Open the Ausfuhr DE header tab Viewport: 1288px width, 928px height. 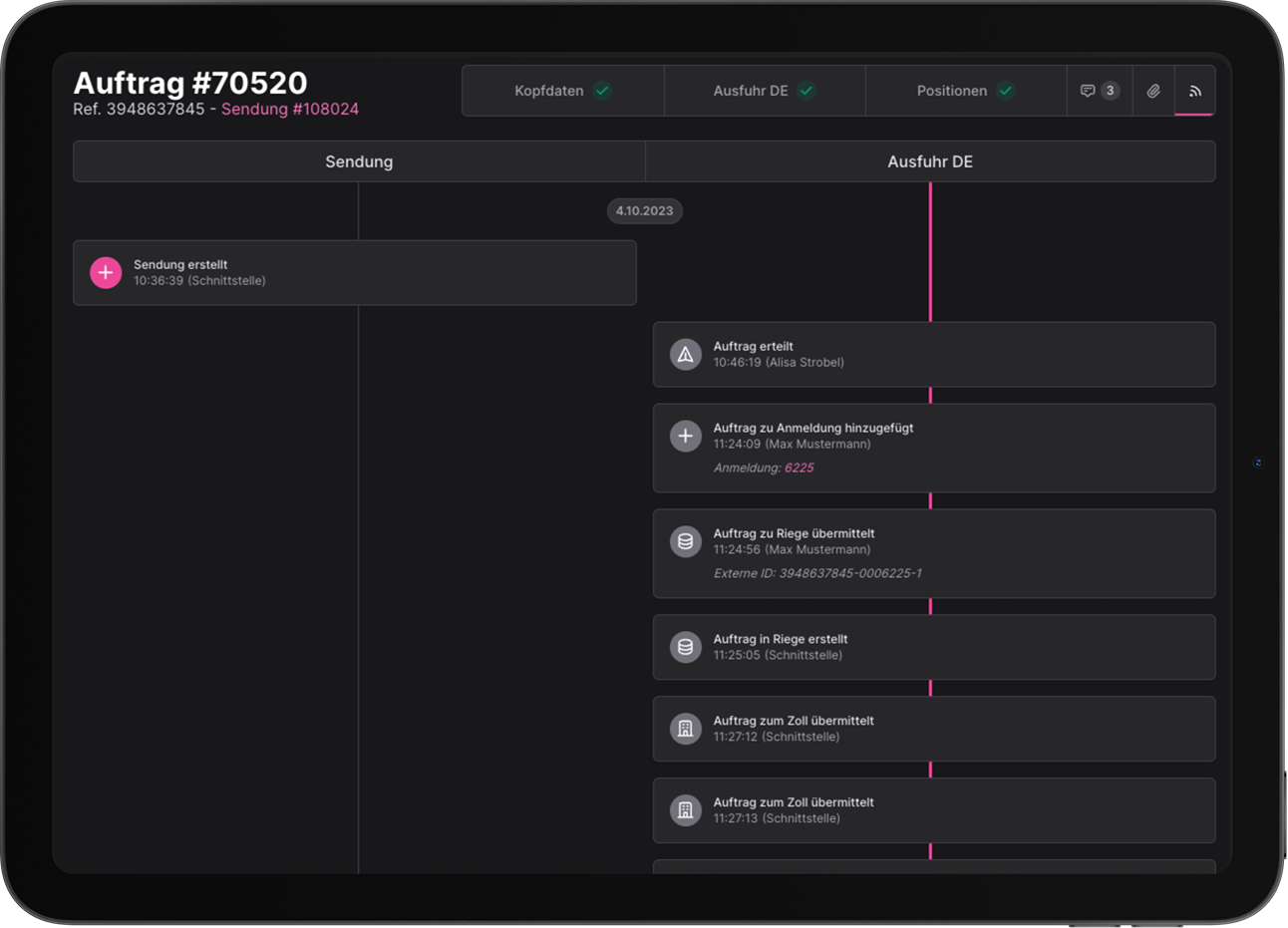tap(765, 91)
